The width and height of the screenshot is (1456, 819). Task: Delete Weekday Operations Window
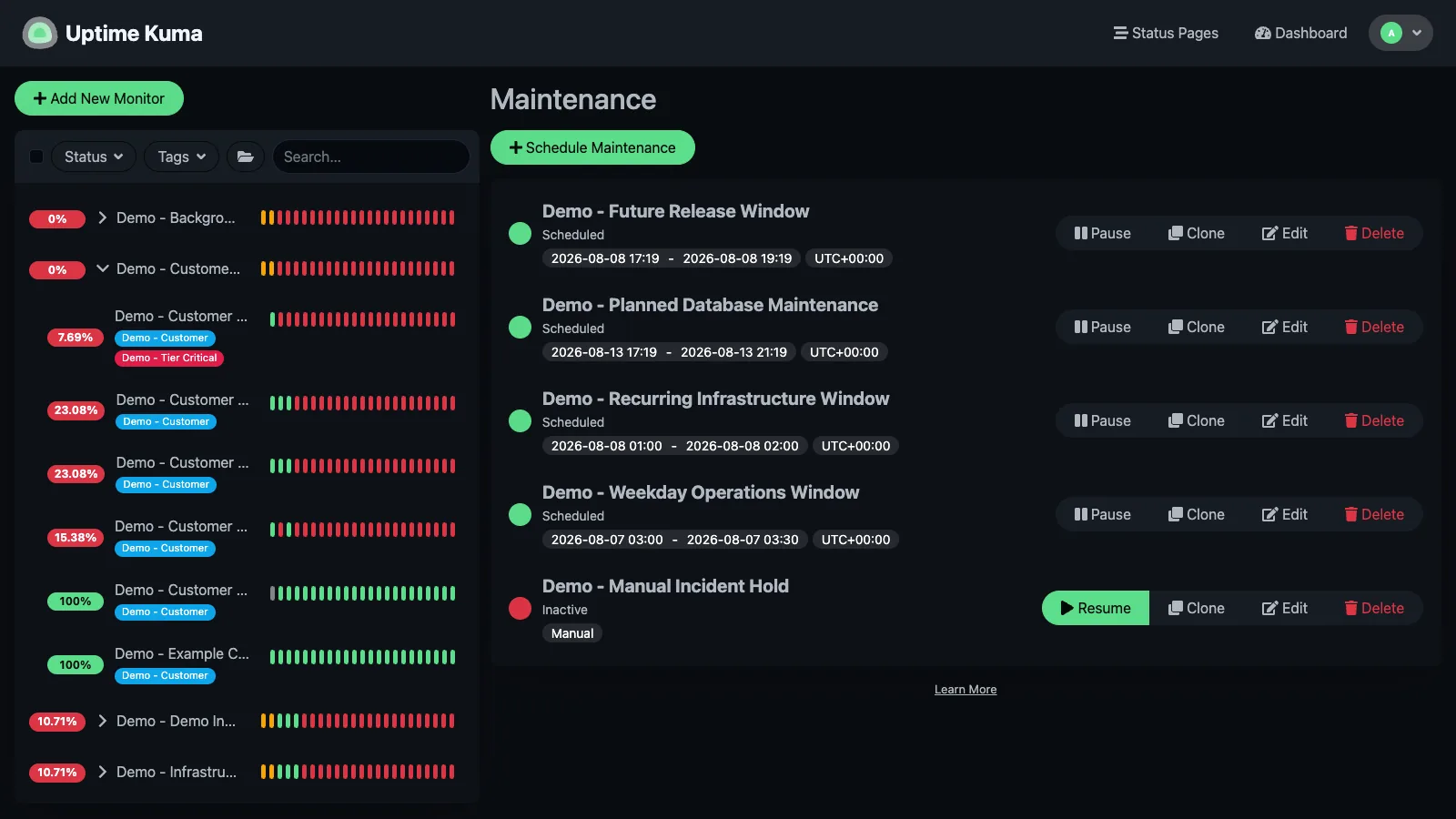[x=1374, y=514]
